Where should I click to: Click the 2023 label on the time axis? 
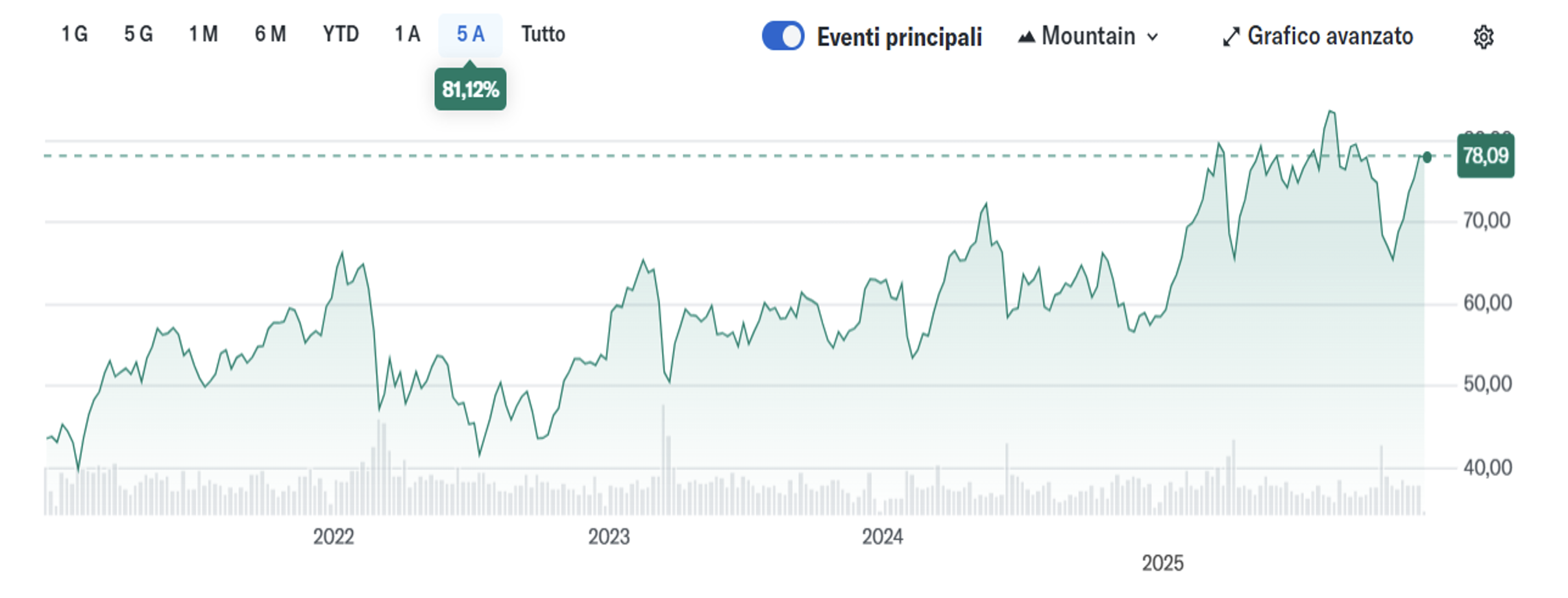coord(609,537)
